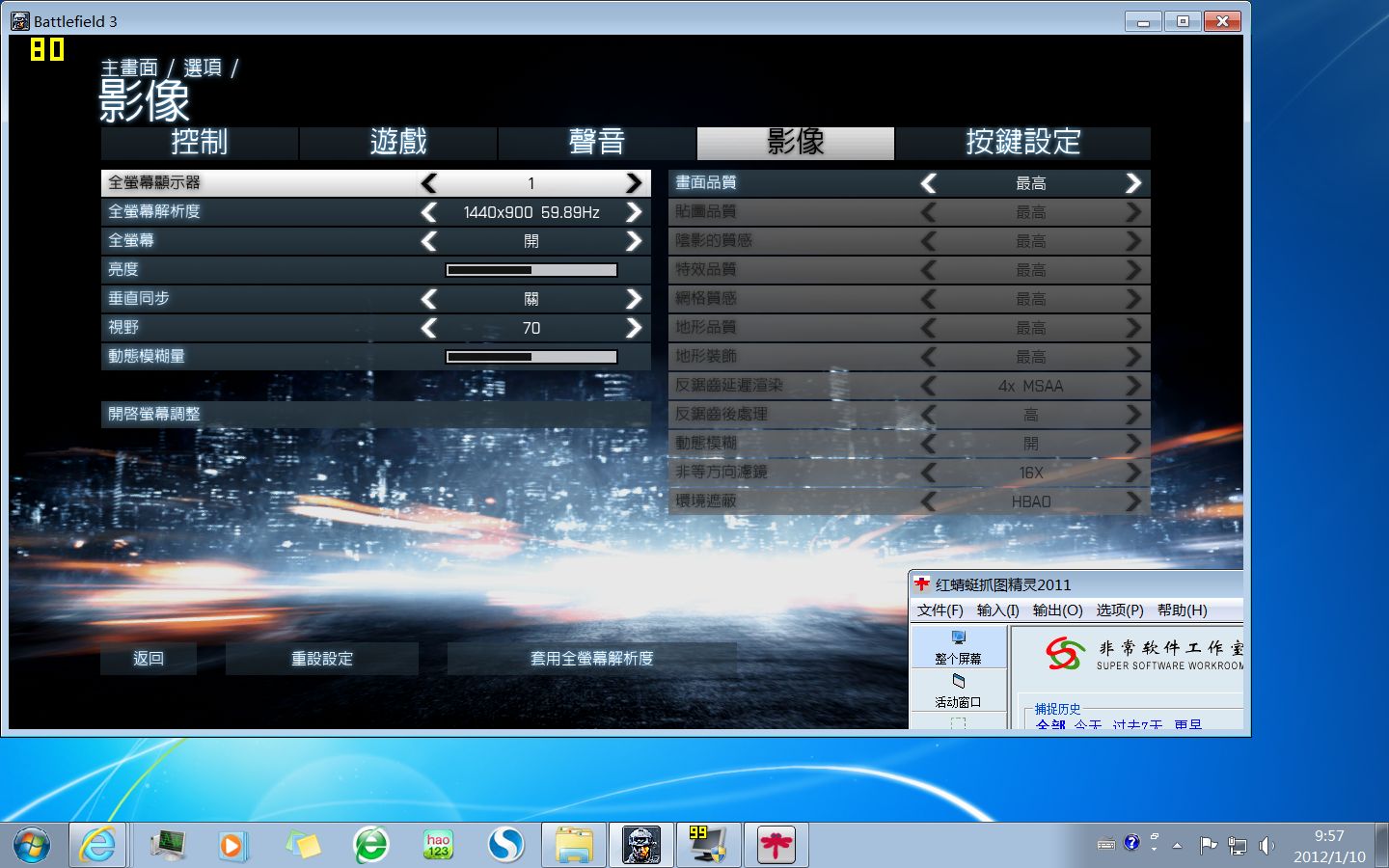Toggle 全螢幕 with right arrow

tap(633, 241)
